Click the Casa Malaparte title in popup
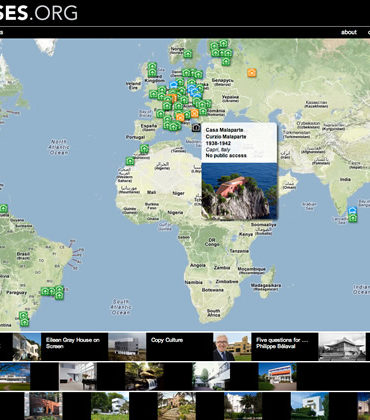Image resolution: width=370 pixels, height=420 pixels. point(224,130)
